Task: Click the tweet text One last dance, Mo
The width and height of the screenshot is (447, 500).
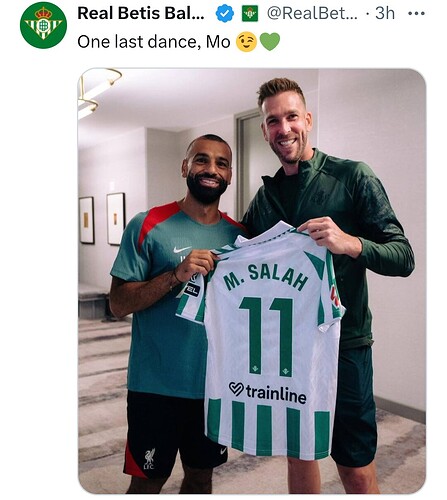Action: (x=154, y=42)
